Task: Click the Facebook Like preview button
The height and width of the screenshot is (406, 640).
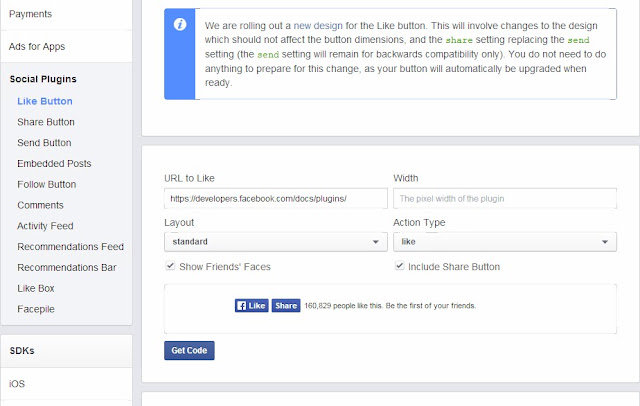Action: pyautogui.click(x=251, y=306)
